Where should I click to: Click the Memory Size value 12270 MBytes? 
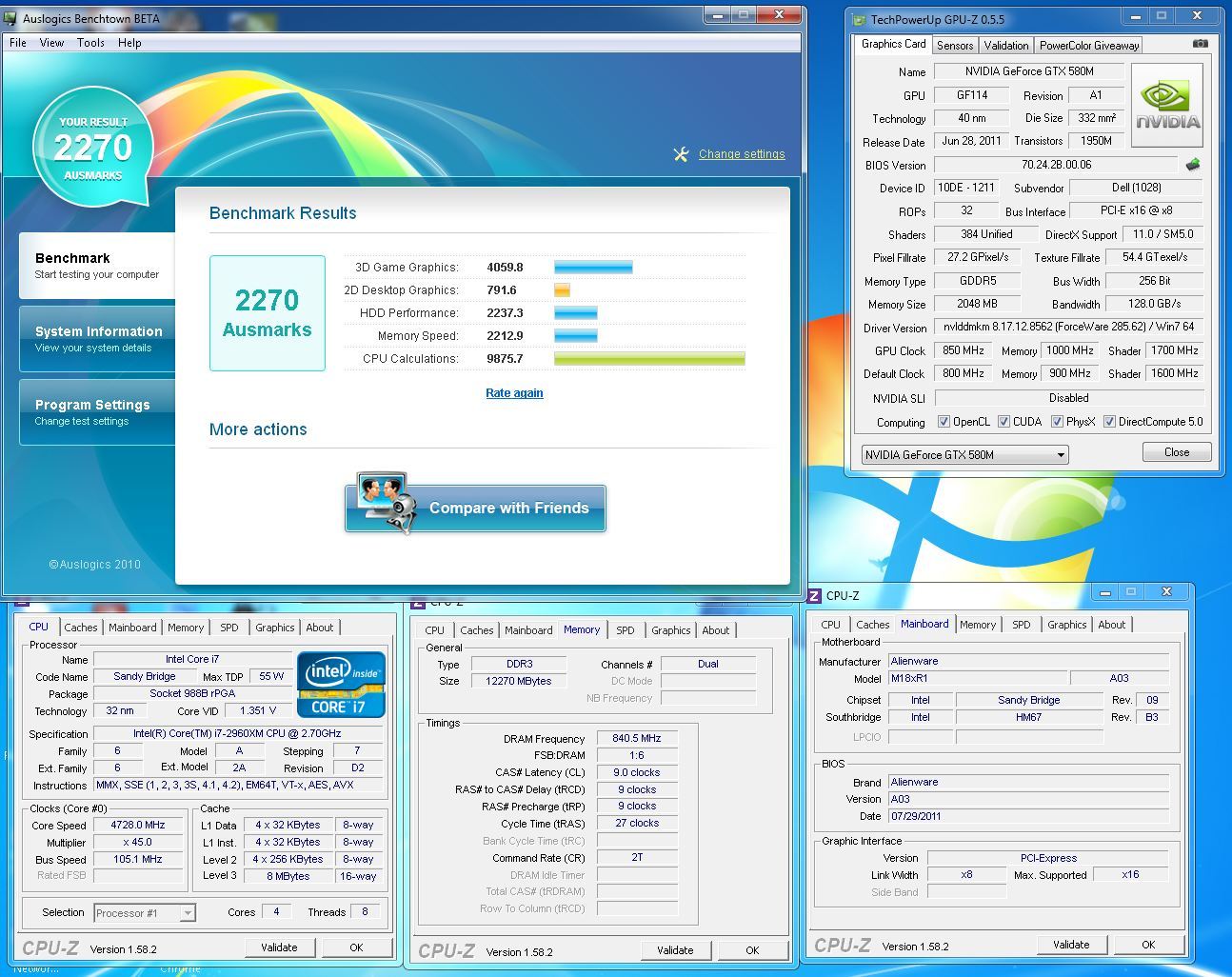pyautogui.click(x=519, y=682)
